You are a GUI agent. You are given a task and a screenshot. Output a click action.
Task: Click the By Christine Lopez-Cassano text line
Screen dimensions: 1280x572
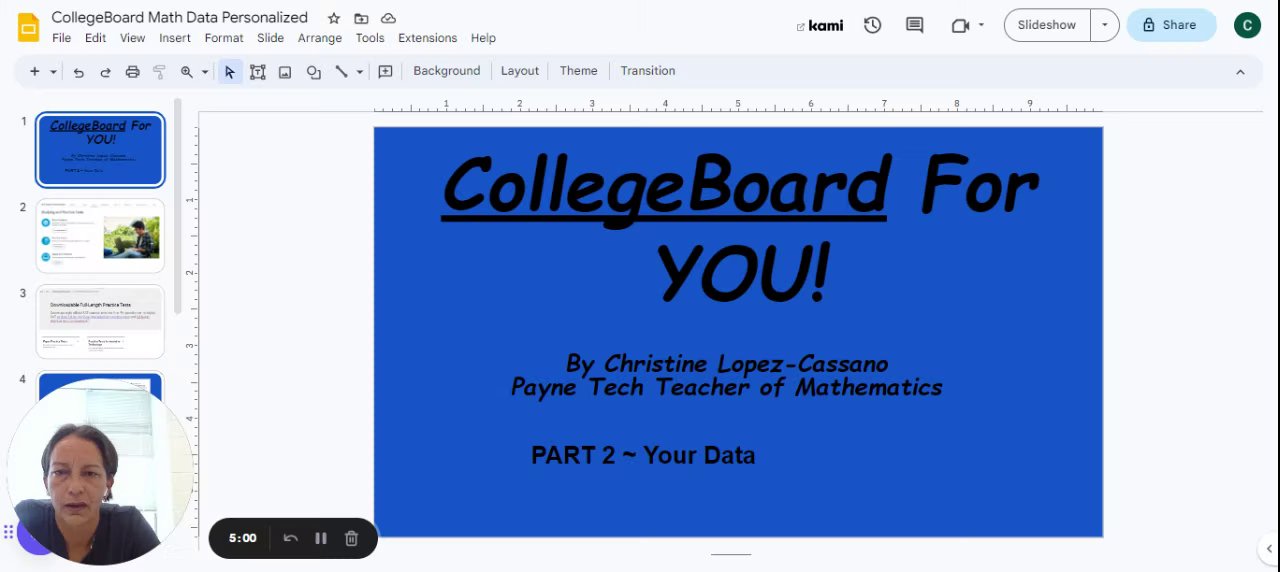pyautogui.click(x=727, y=364)
